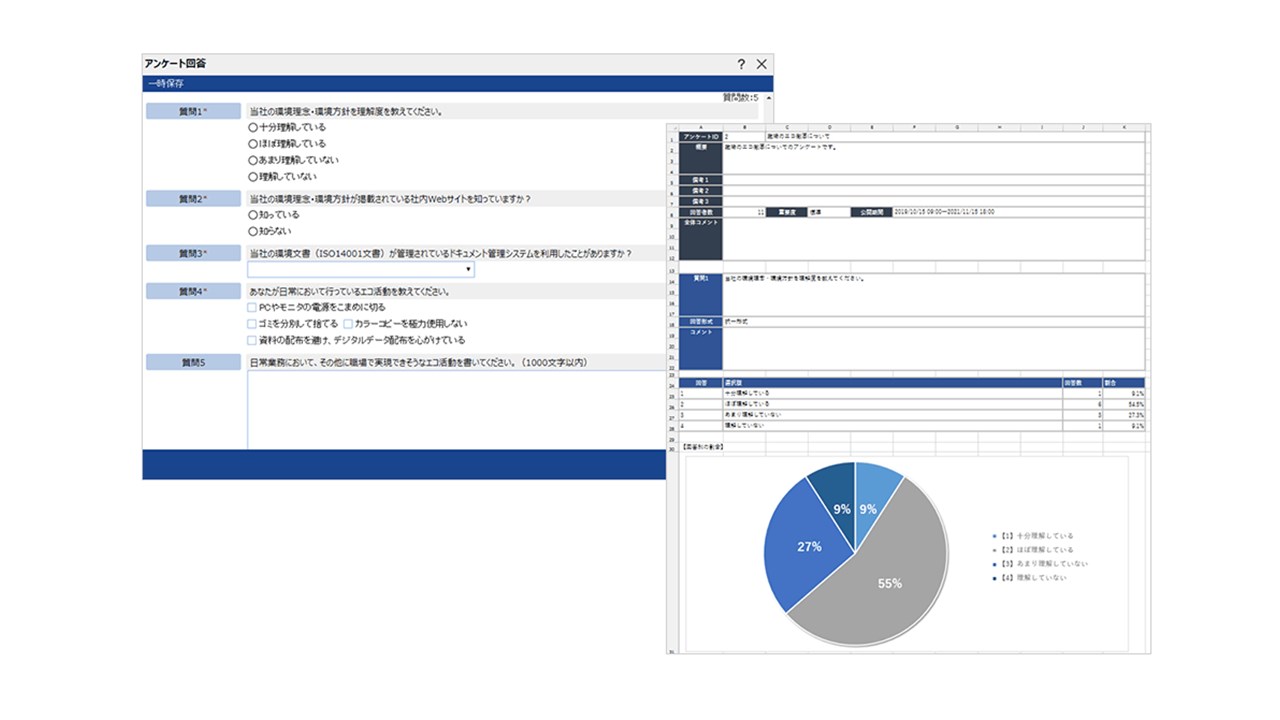
Task: Select spreadsheet column A header
Action: tap(700, 128)
